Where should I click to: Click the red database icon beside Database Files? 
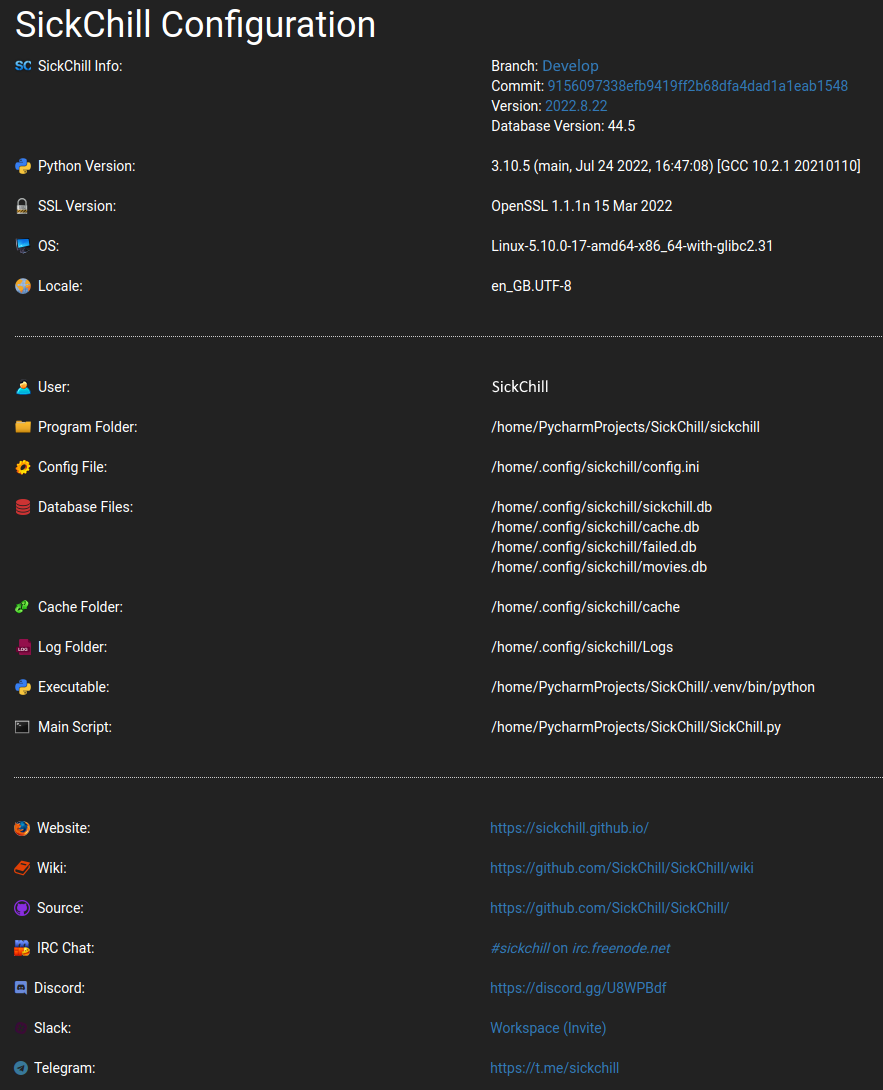23,507
